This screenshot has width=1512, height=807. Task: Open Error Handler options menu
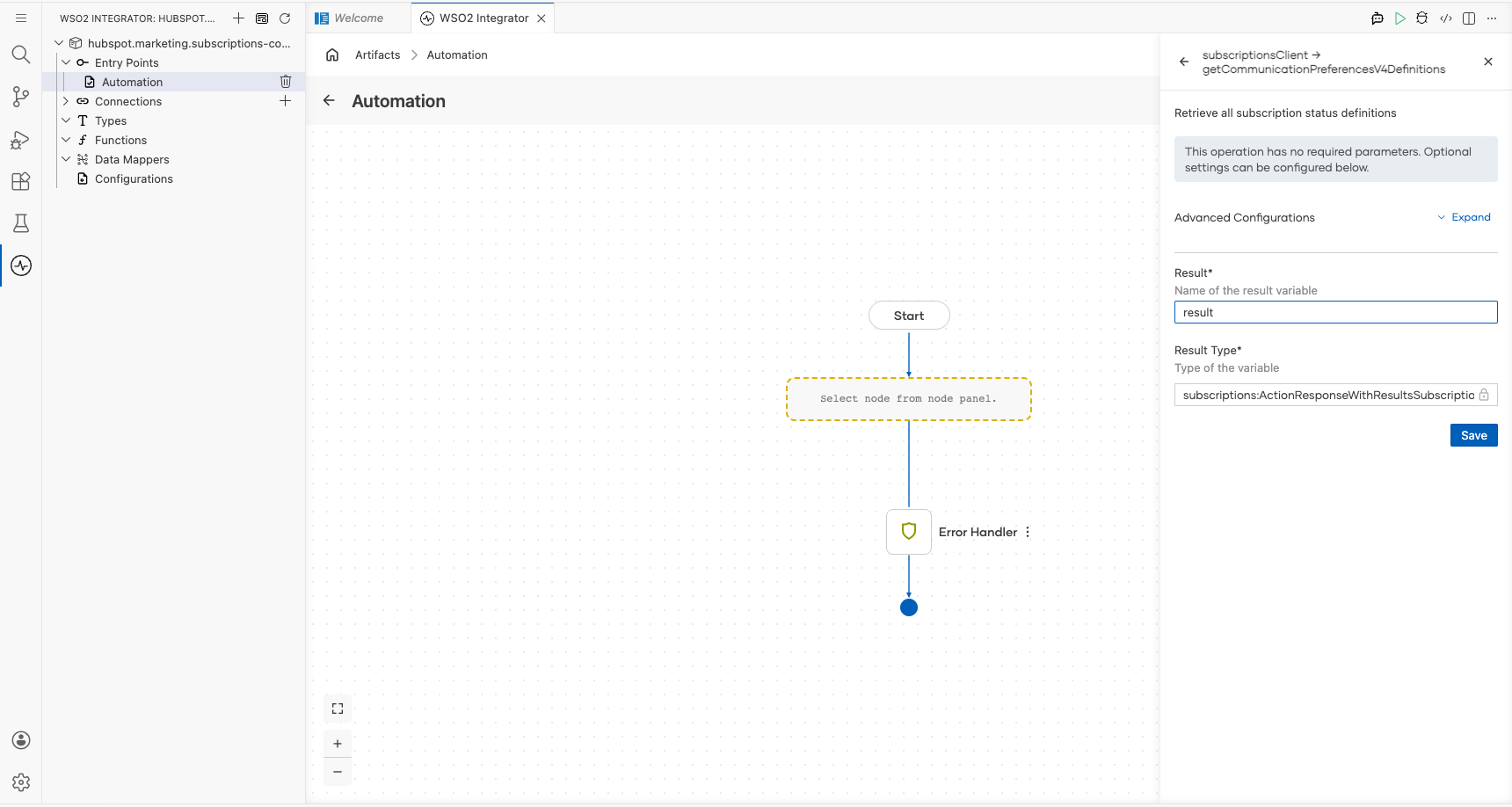tap(1028, 532)
